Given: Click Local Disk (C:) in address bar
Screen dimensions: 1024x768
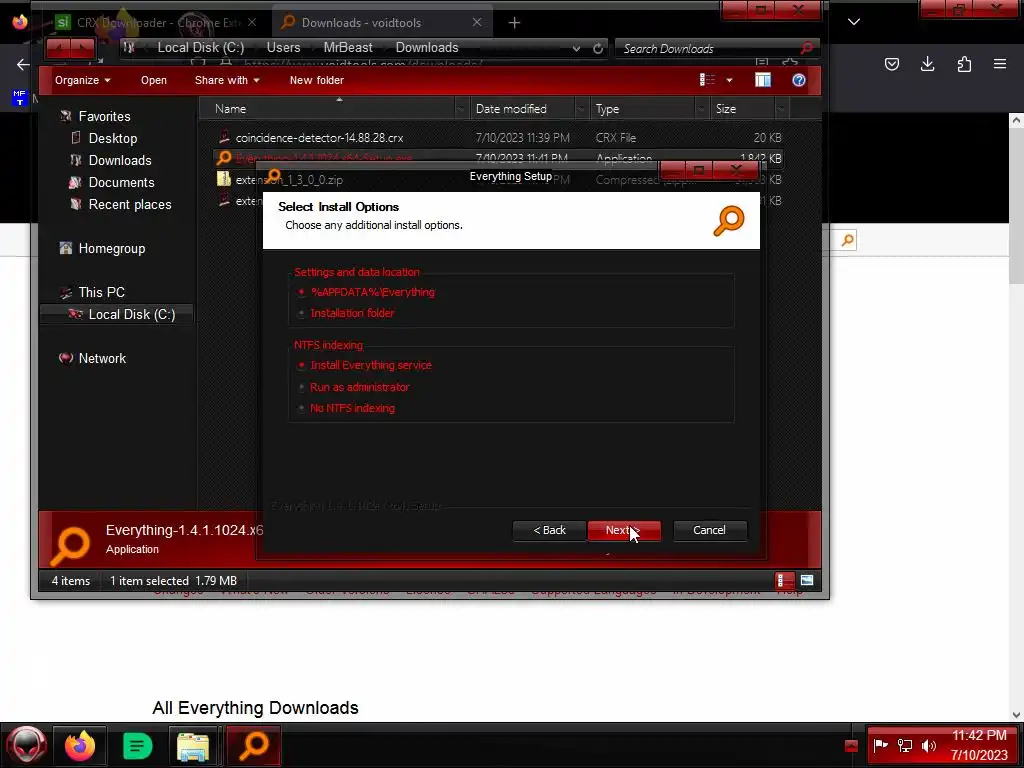Looking at the screenshot, I should tap(200, 48).
